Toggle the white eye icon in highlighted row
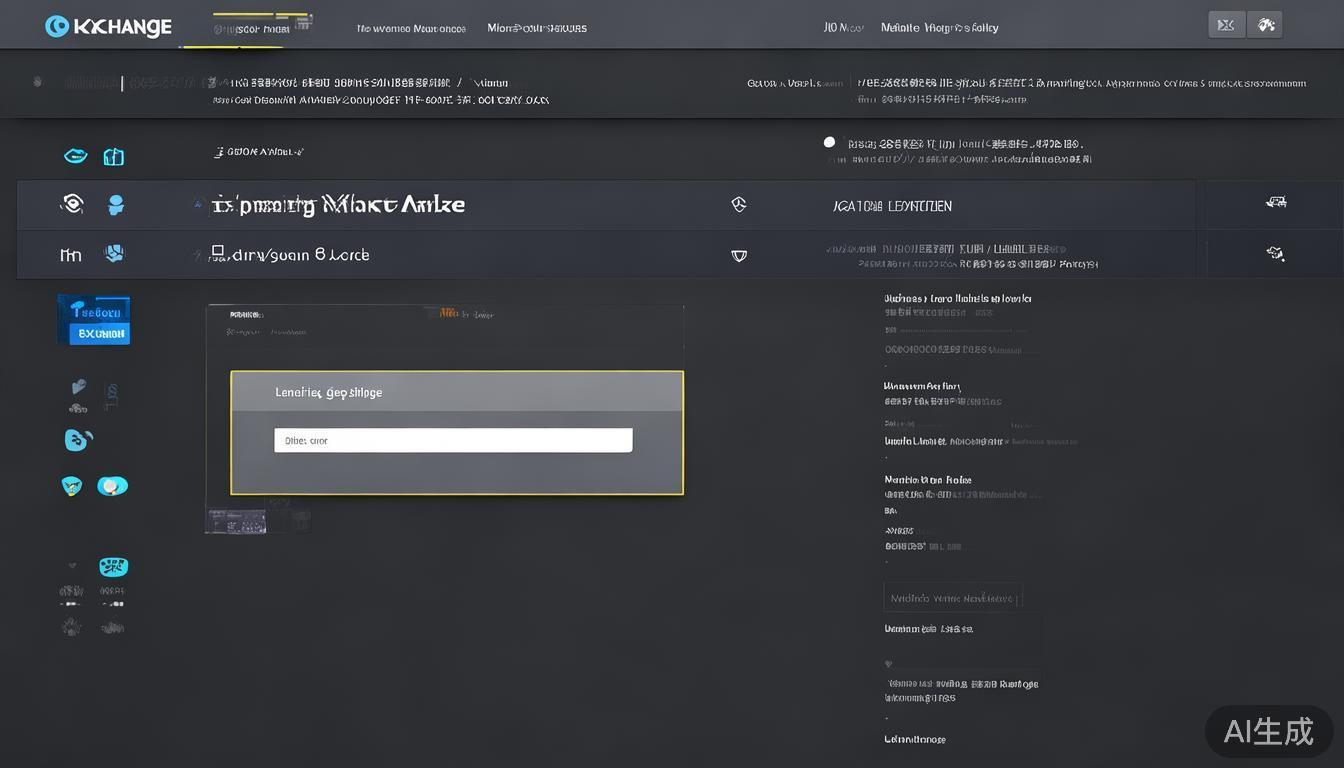 pyautogui.click(x=71, y=204)
